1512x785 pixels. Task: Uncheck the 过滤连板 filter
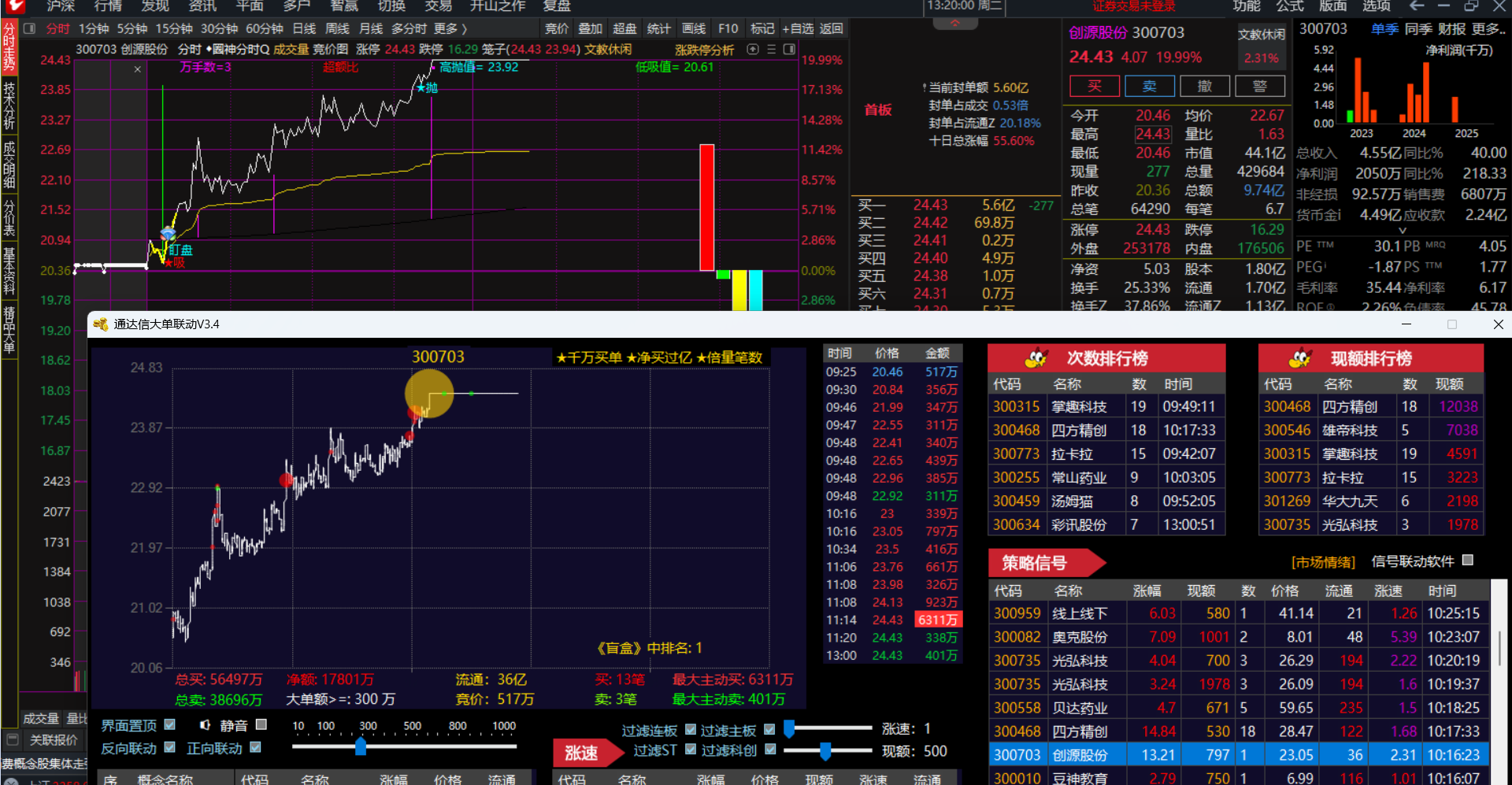(x=691, y=729)
